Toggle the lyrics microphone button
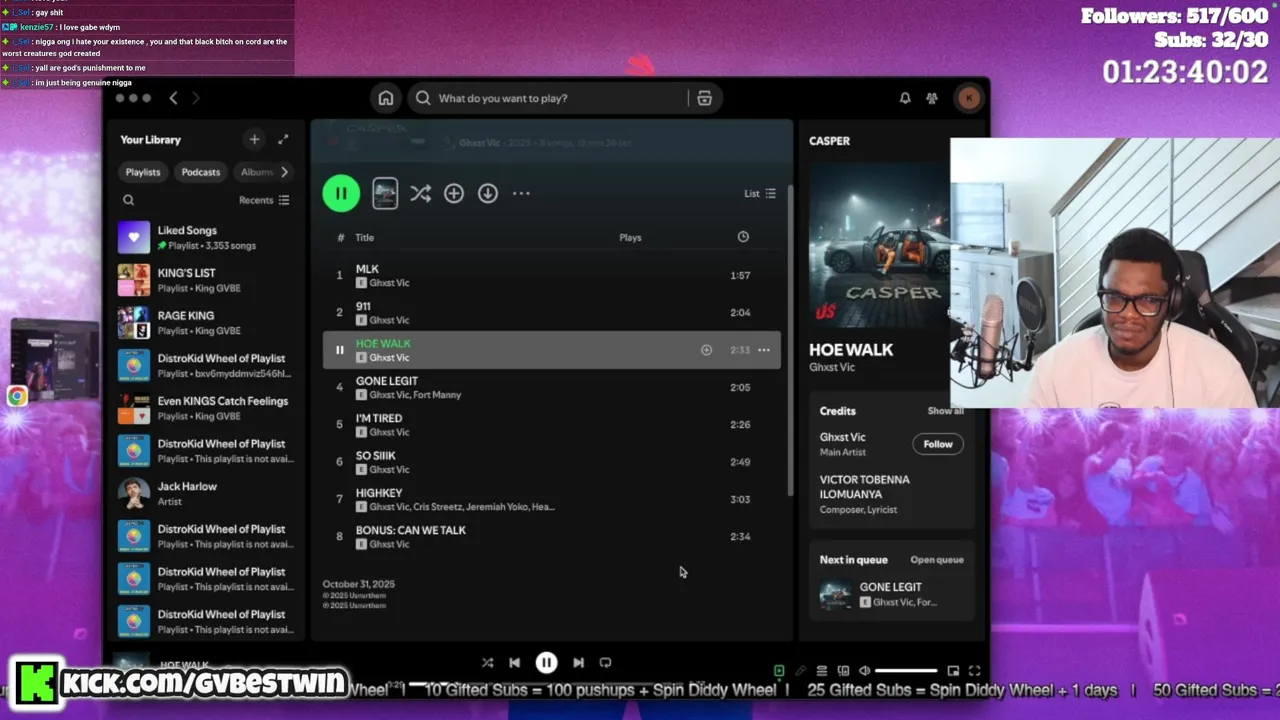 [x=800, y=671]
